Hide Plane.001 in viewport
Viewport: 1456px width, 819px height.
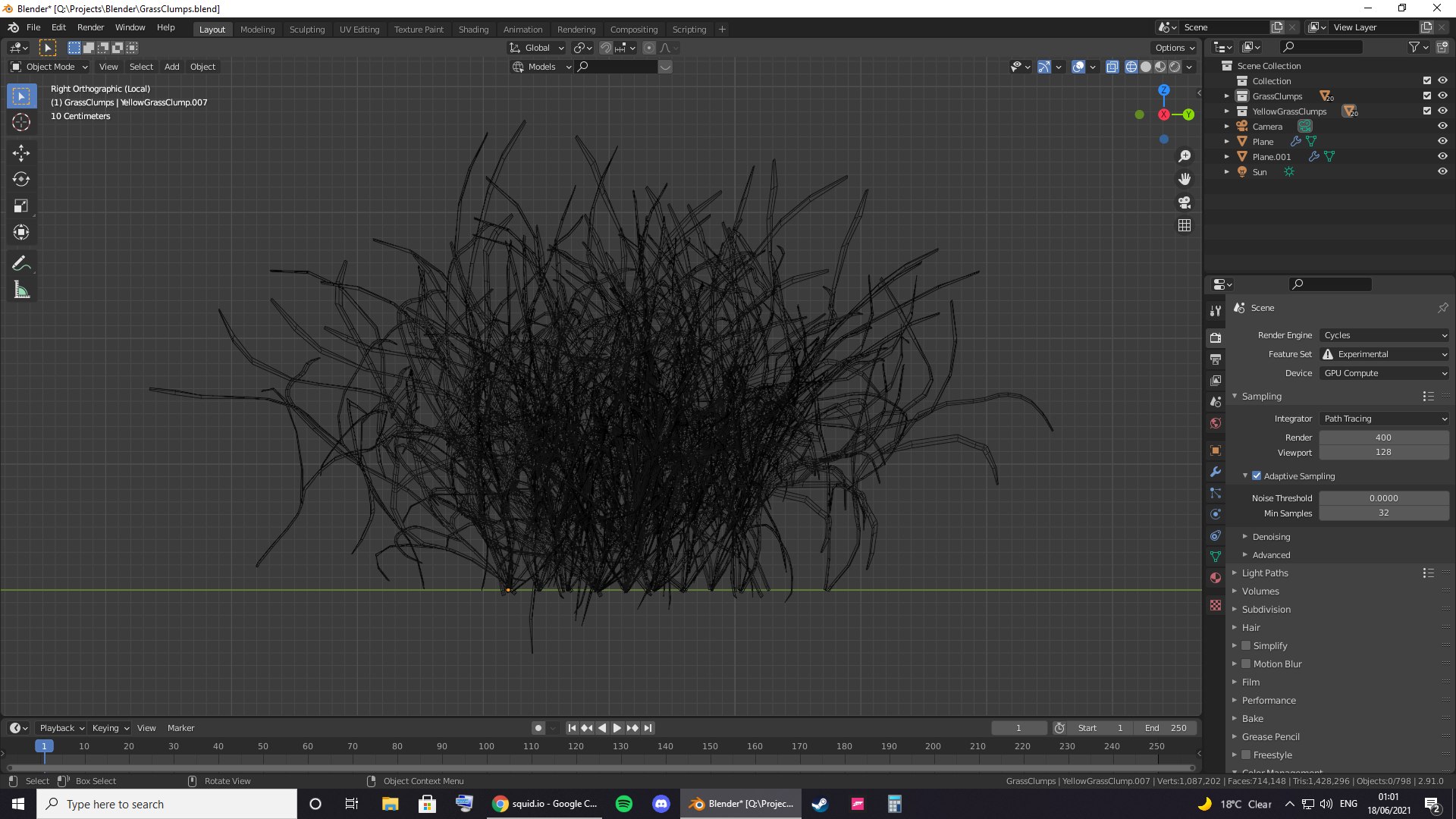1442,157
